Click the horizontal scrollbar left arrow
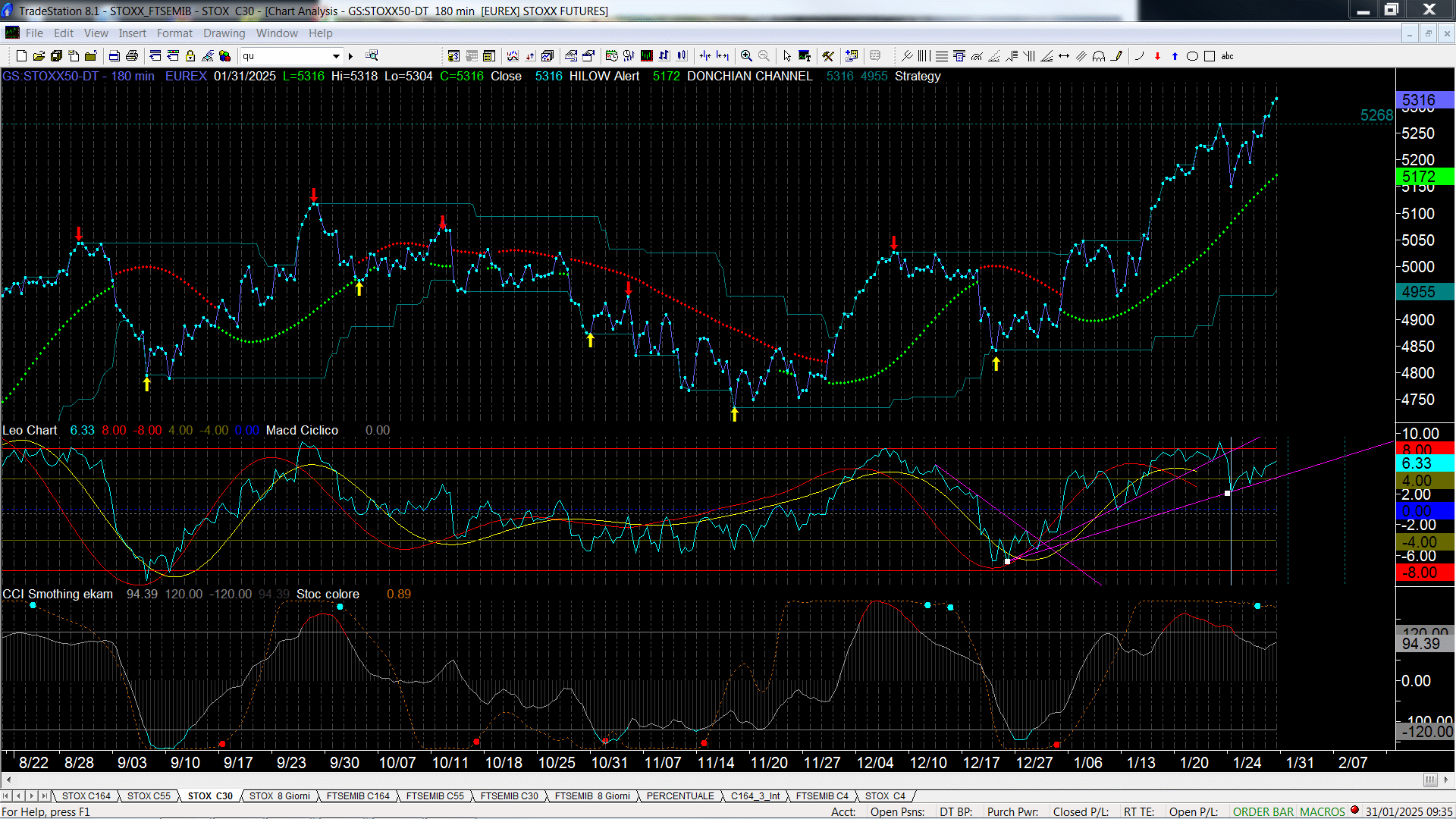The width and height of the screenshot is (1456, 819). (8, 780)
